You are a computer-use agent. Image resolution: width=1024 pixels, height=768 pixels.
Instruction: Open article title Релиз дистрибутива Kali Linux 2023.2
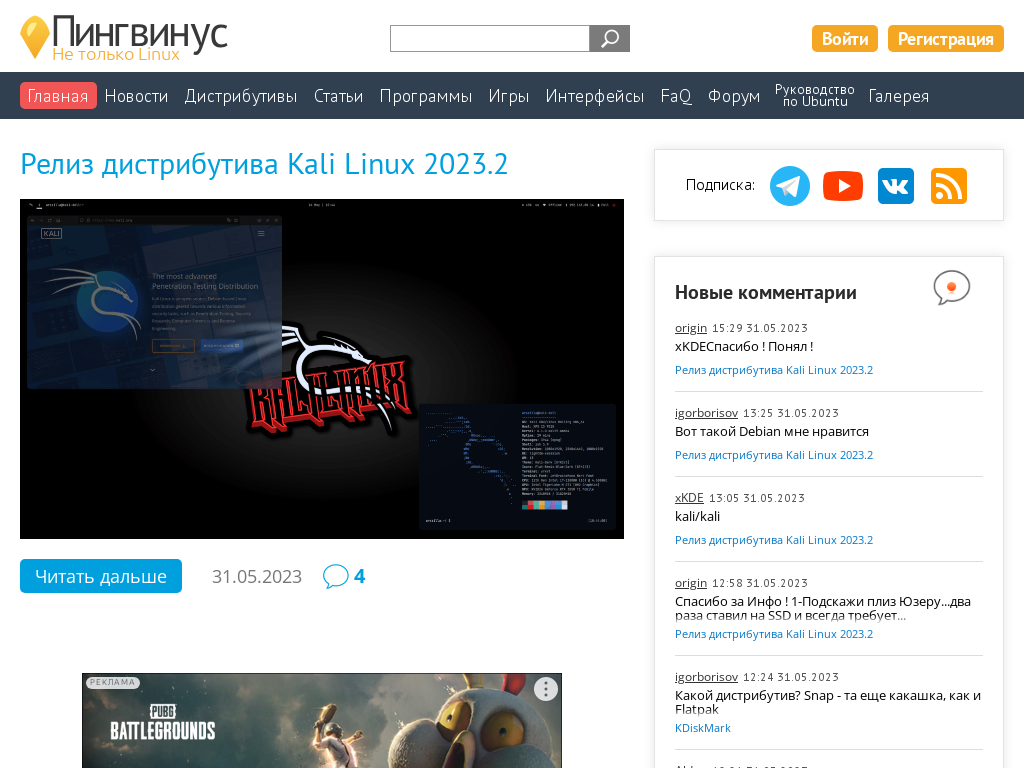click(x=264, y=164)
